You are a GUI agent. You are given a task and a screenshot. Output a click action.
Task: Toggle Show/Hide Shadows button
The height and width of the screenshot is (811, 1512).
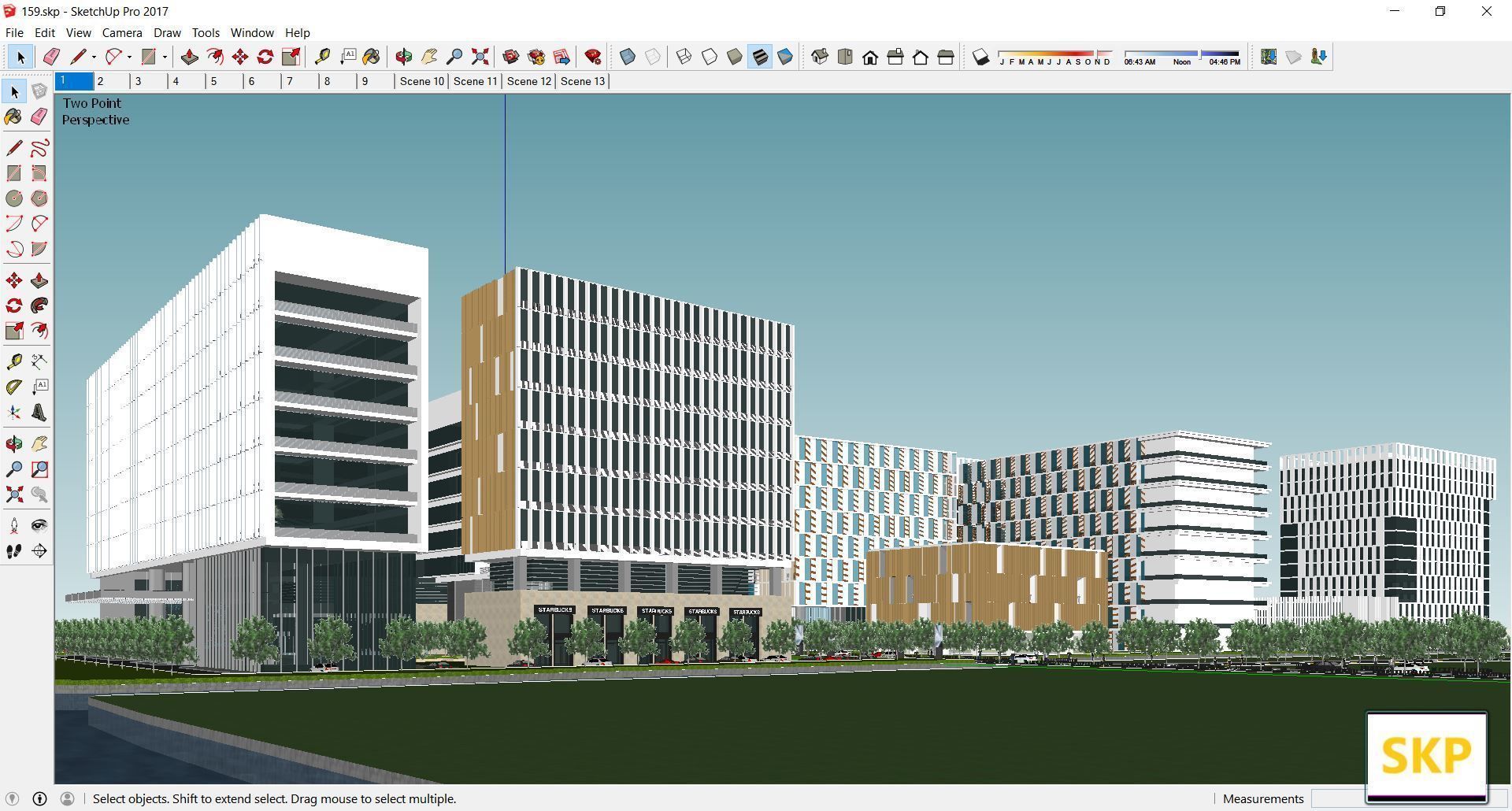pos(980,57)
